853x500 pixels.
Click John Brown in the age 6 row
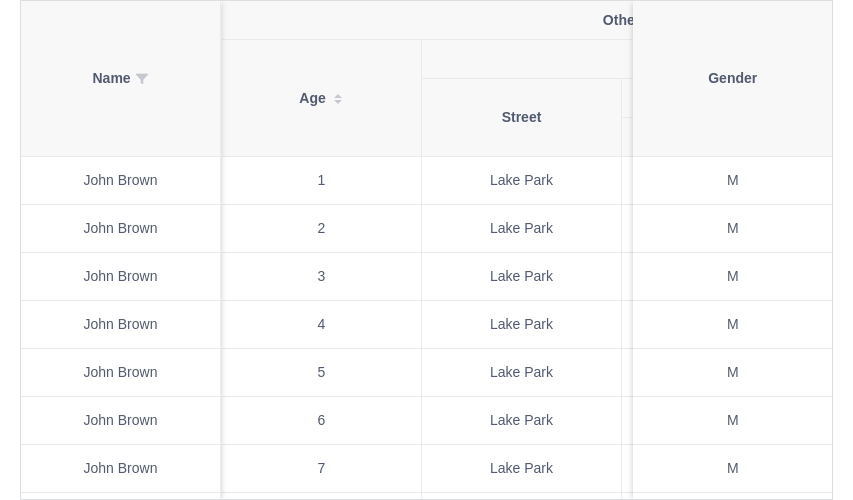(x=120, y=420)
